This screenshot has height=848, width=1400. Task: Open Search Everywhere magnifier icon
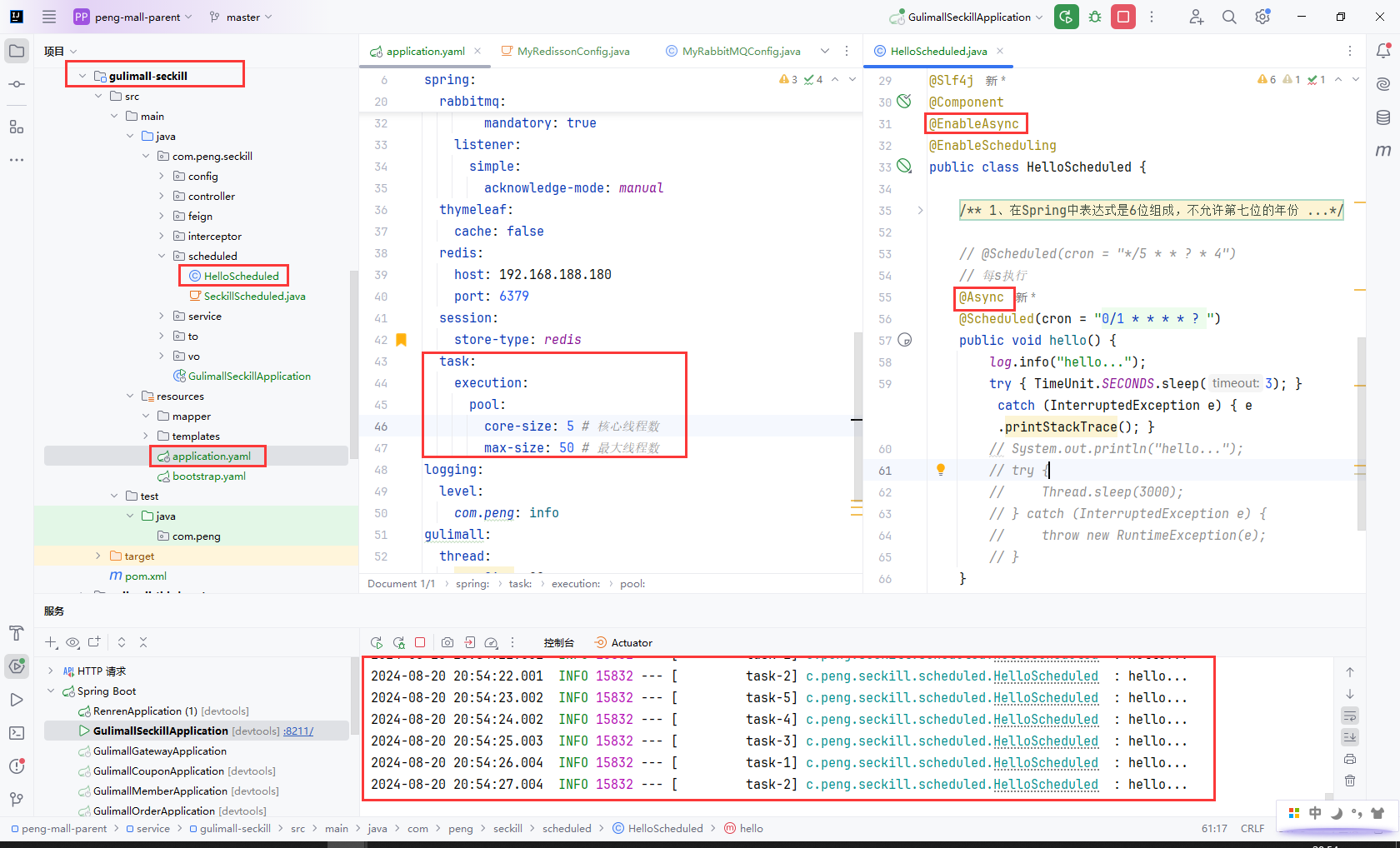pyautogui.click(x=1229, y=17)
